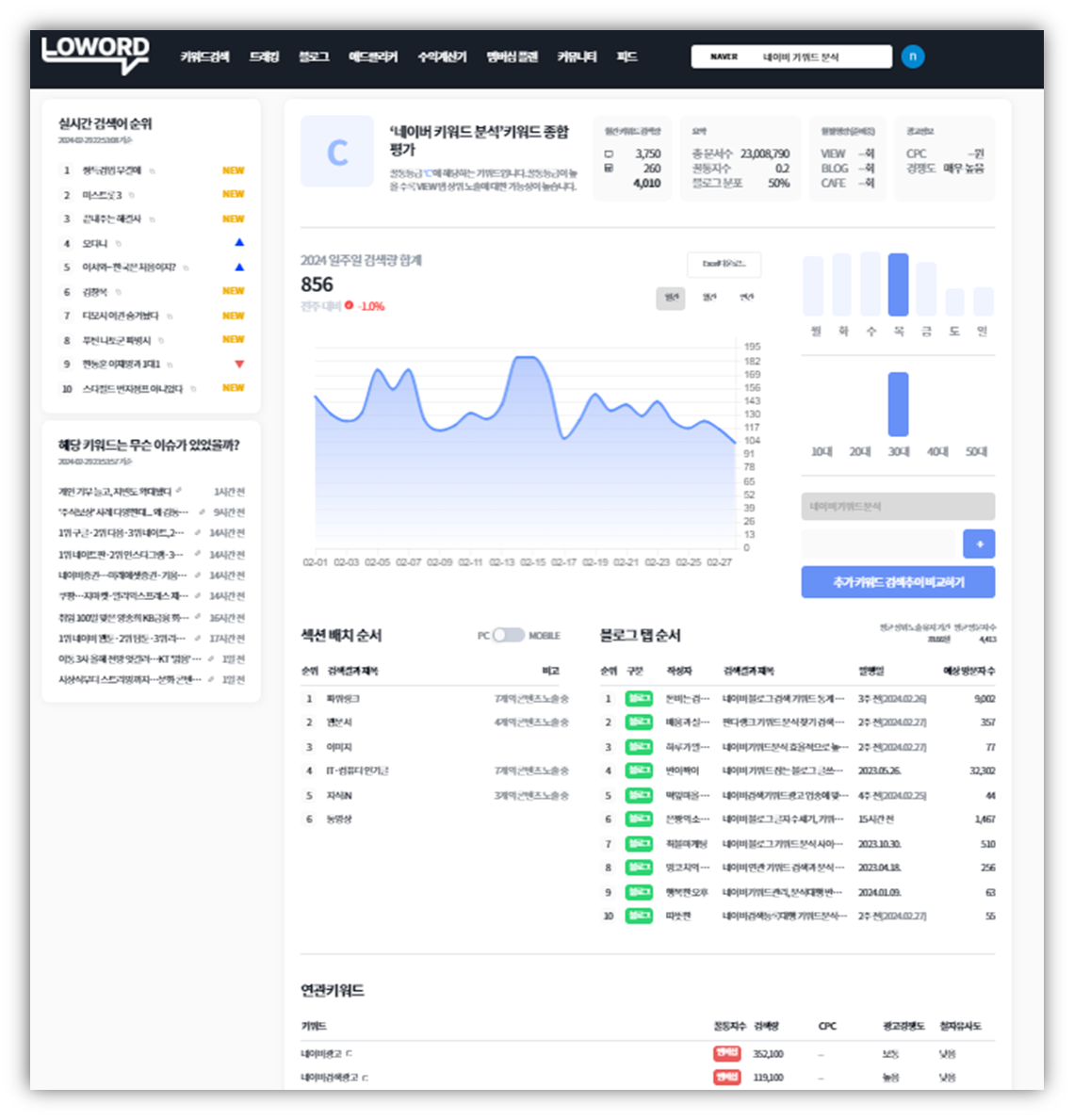Toggle the PC/MOBILE switch
This screenshot has height=1120, width=1074.
click(508, 636)
